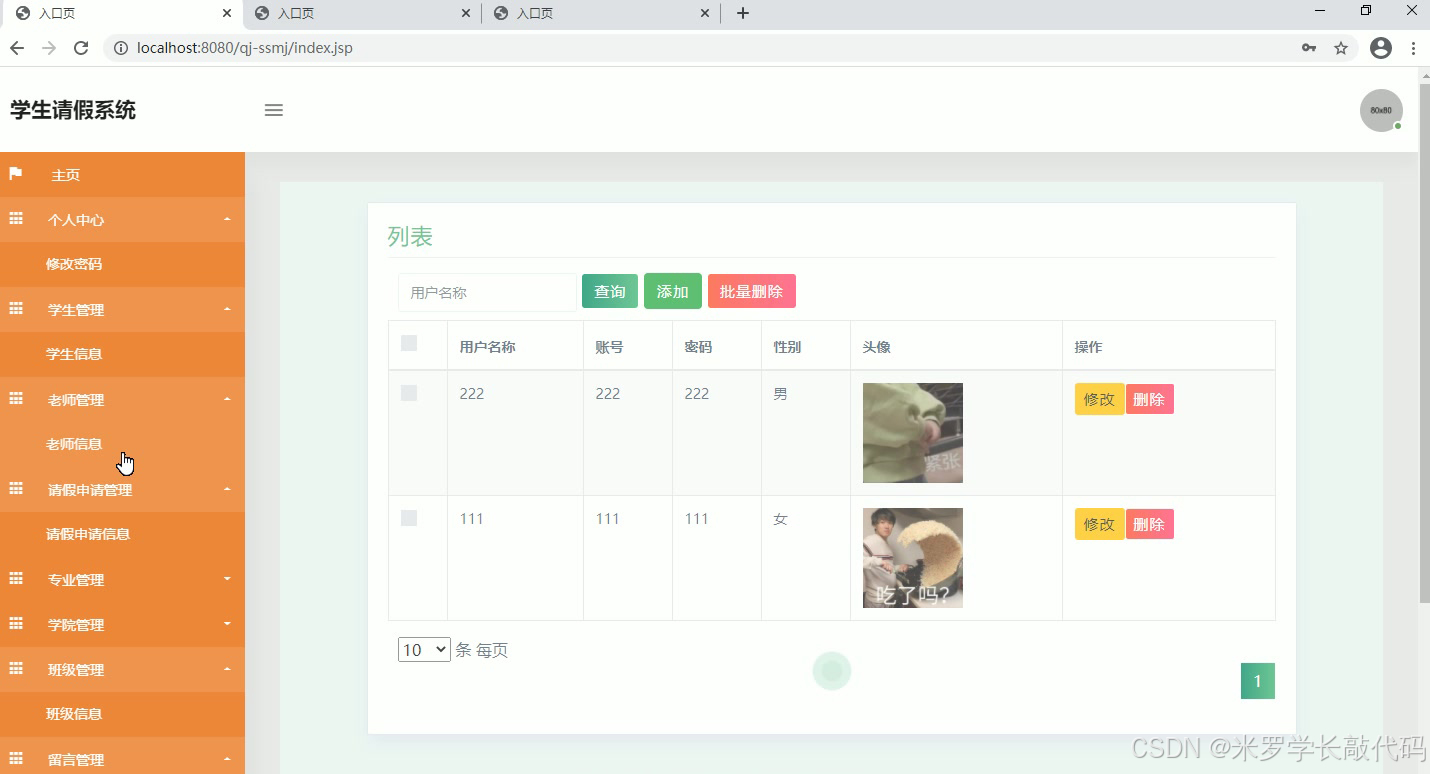1430x774 pixels.
Task: Click the 批量删除 batch delete button
Action: click(752, 291)
